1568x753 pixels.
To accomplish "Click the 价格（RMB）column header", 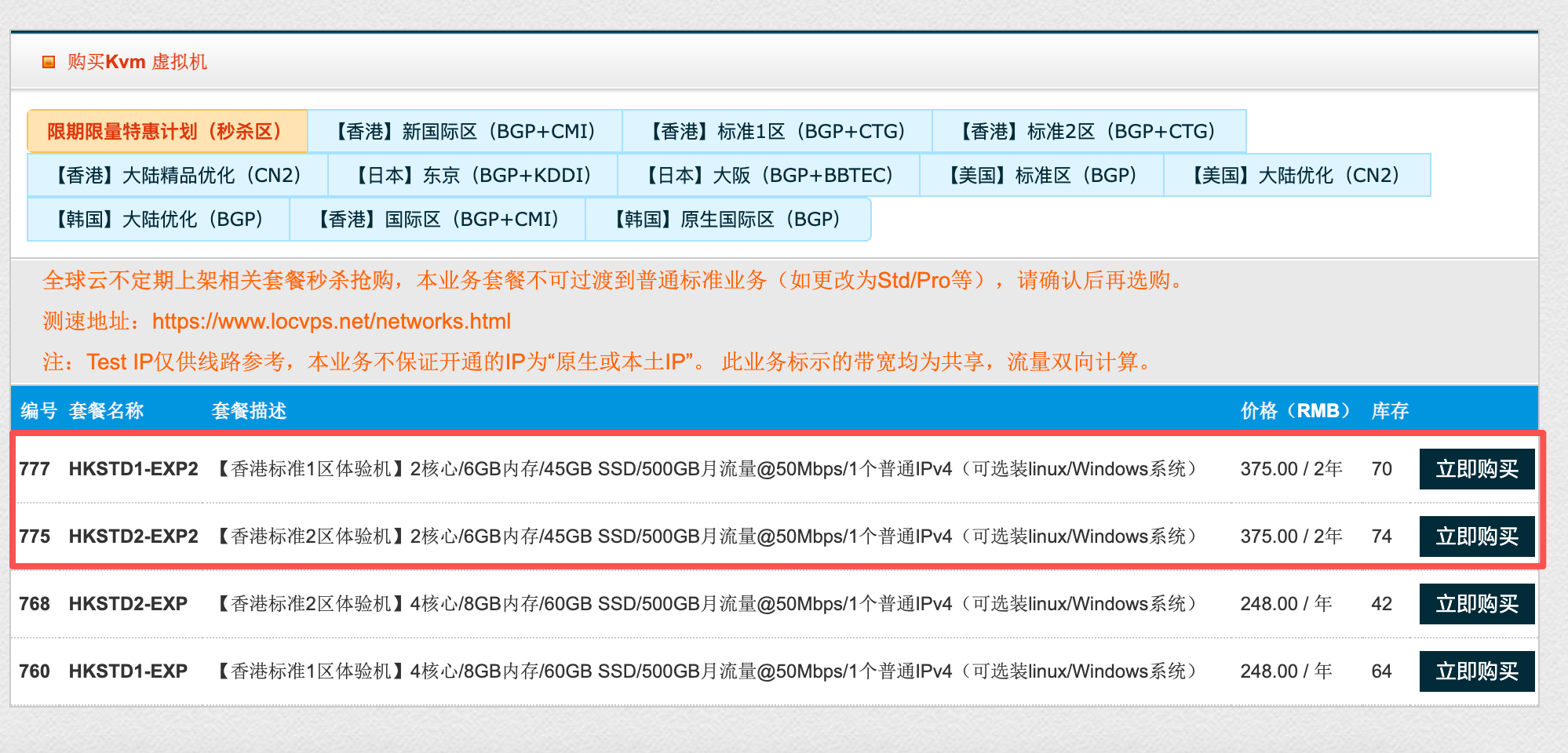I will click(1295, 411).
